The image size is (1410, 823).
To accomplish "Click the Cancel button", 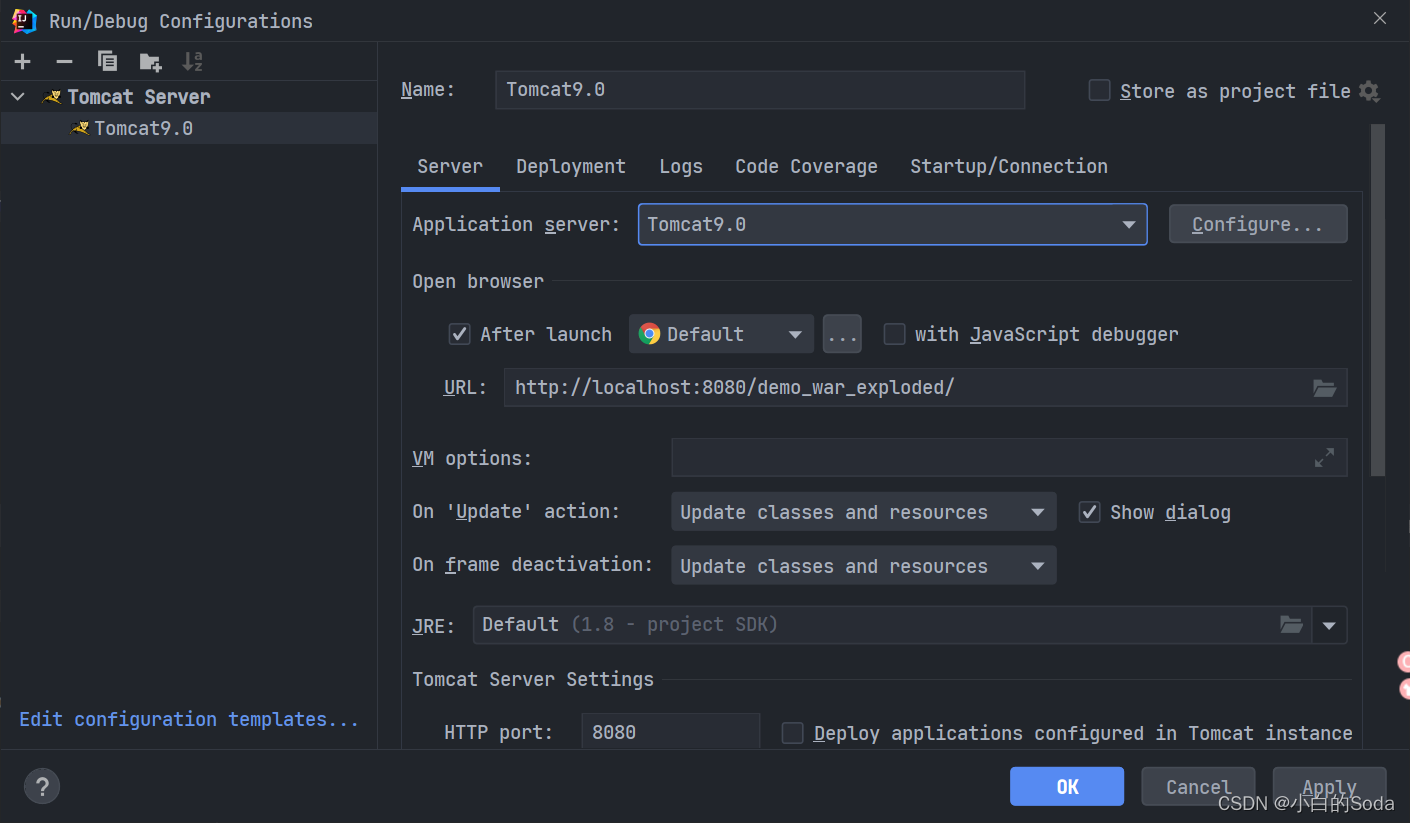I will point(1198,786).
